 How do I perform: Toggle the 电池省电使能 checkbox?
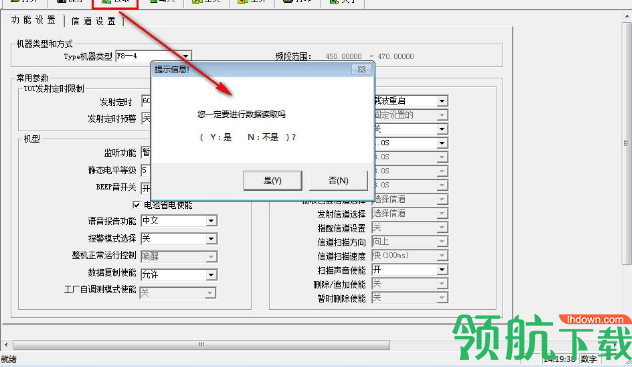[x=136, y=205]
